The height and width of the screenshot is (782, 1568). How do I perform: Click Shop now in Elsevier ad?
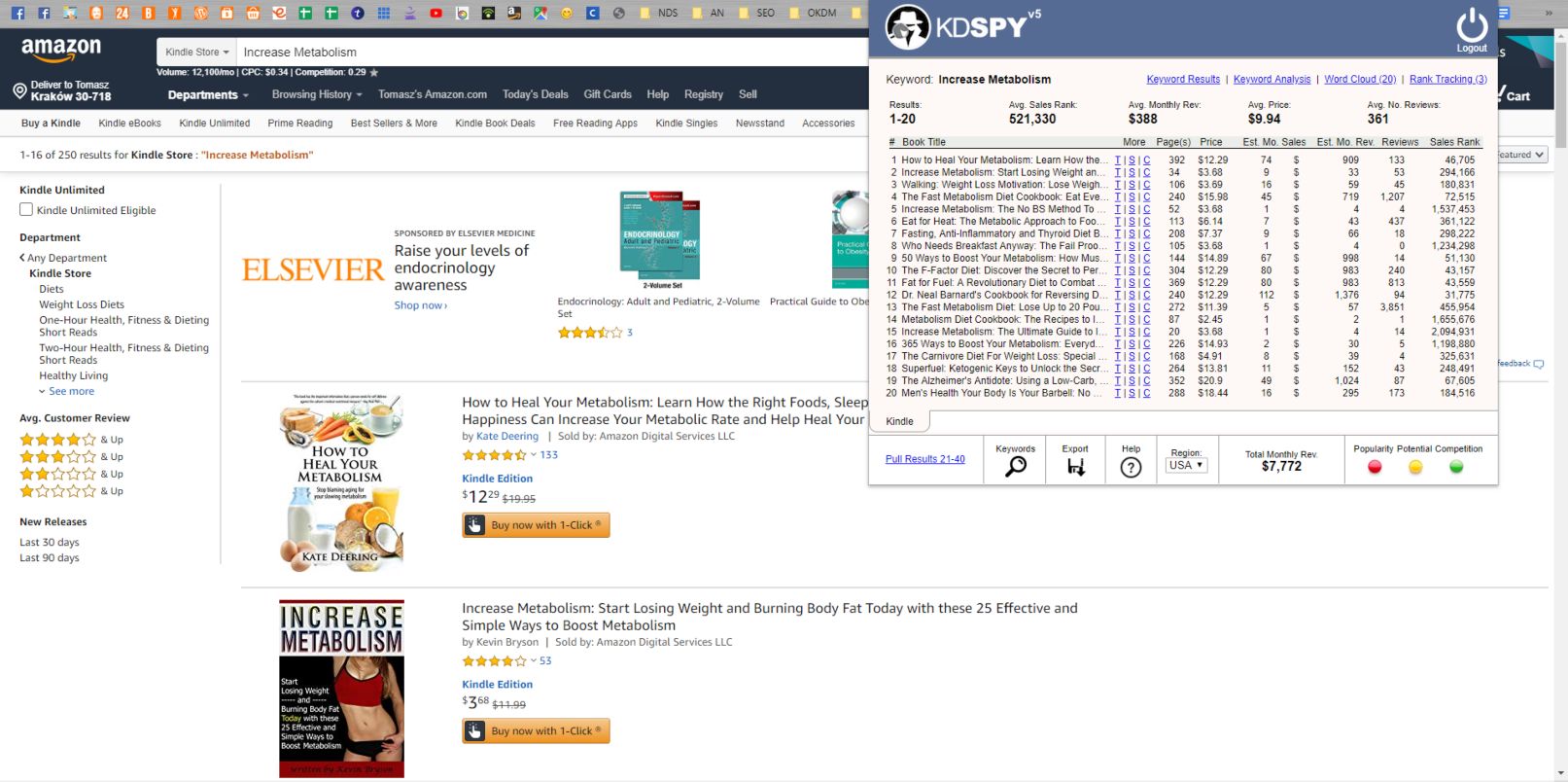(x=420, y=305)
